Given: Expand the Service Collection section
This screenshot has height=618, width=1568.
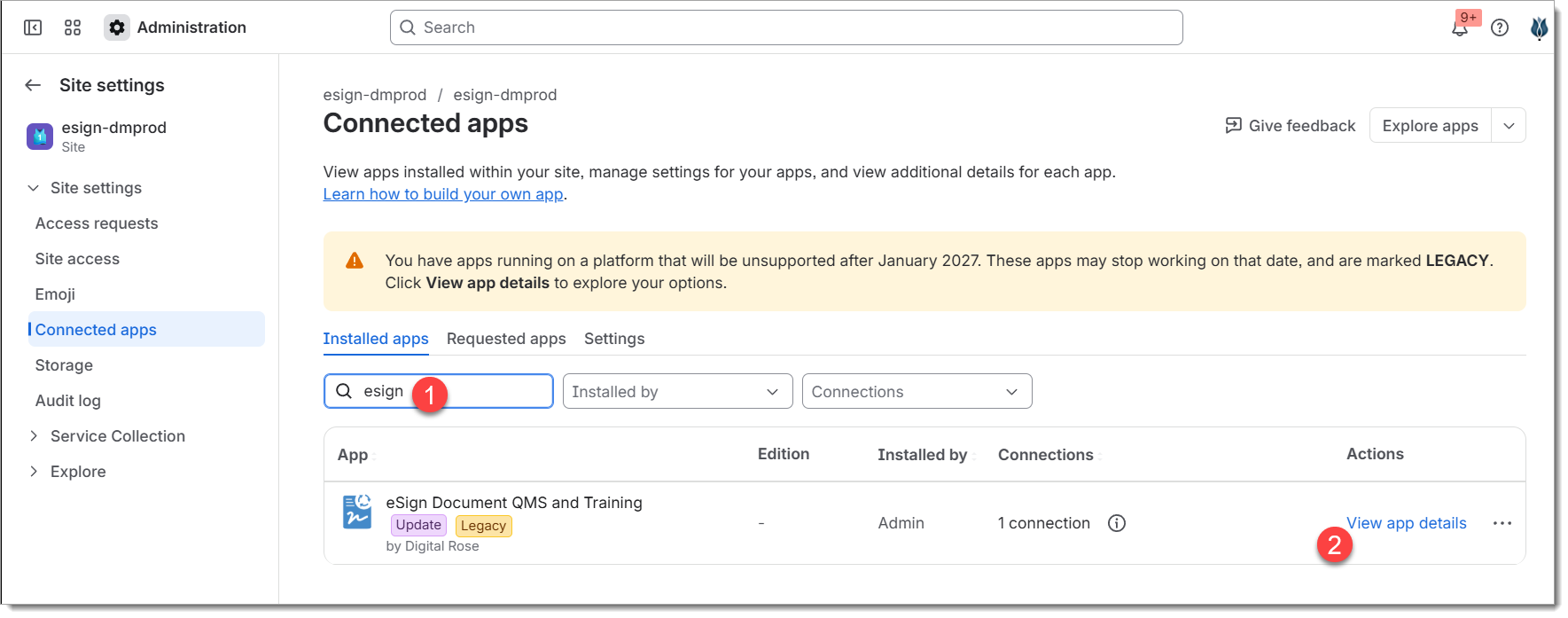Looking at the screenshot, I should point(34,436).
